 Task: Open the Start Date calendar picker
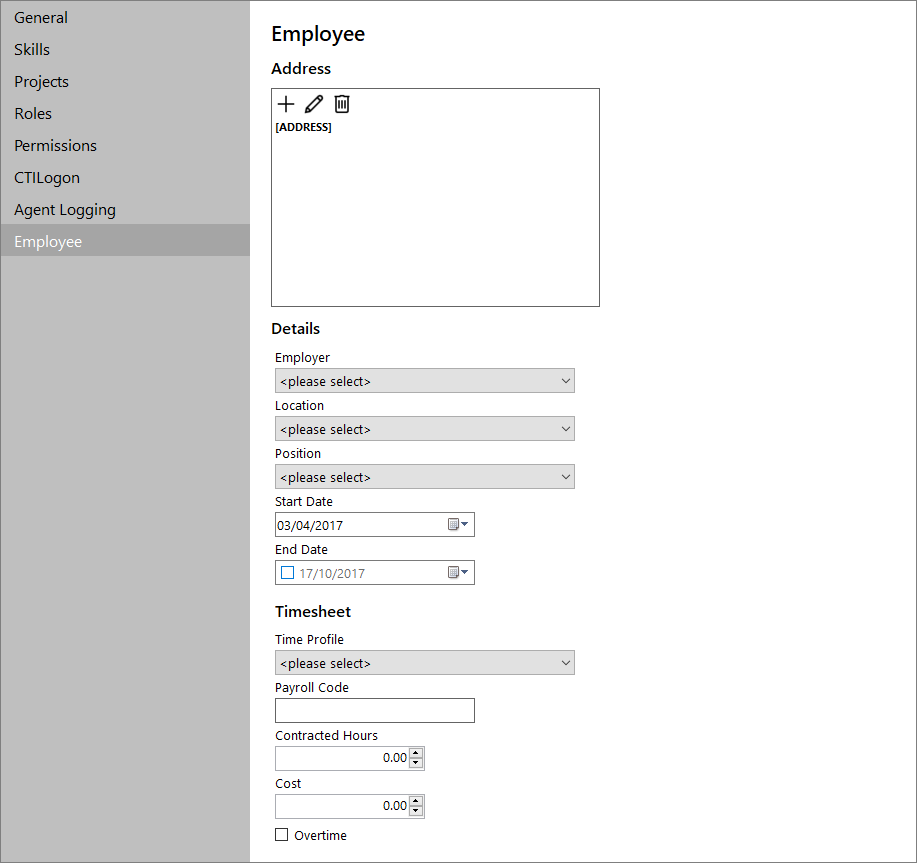click(x=458, y=524)
